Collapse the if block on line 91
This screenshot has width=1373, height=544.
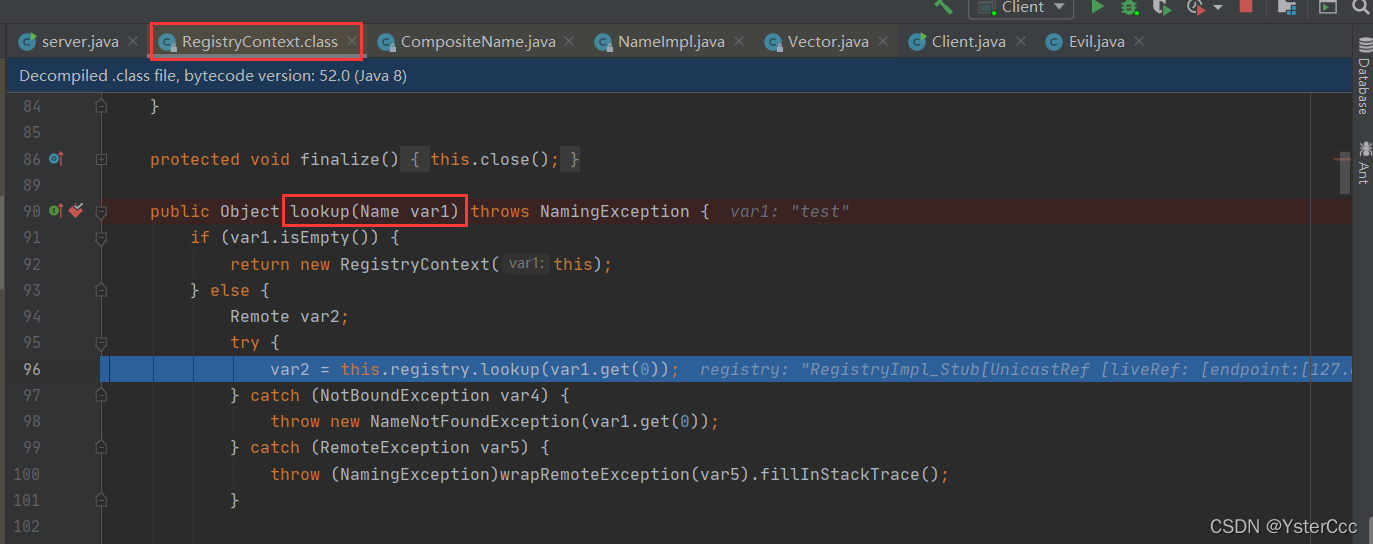tap(101, 238)
